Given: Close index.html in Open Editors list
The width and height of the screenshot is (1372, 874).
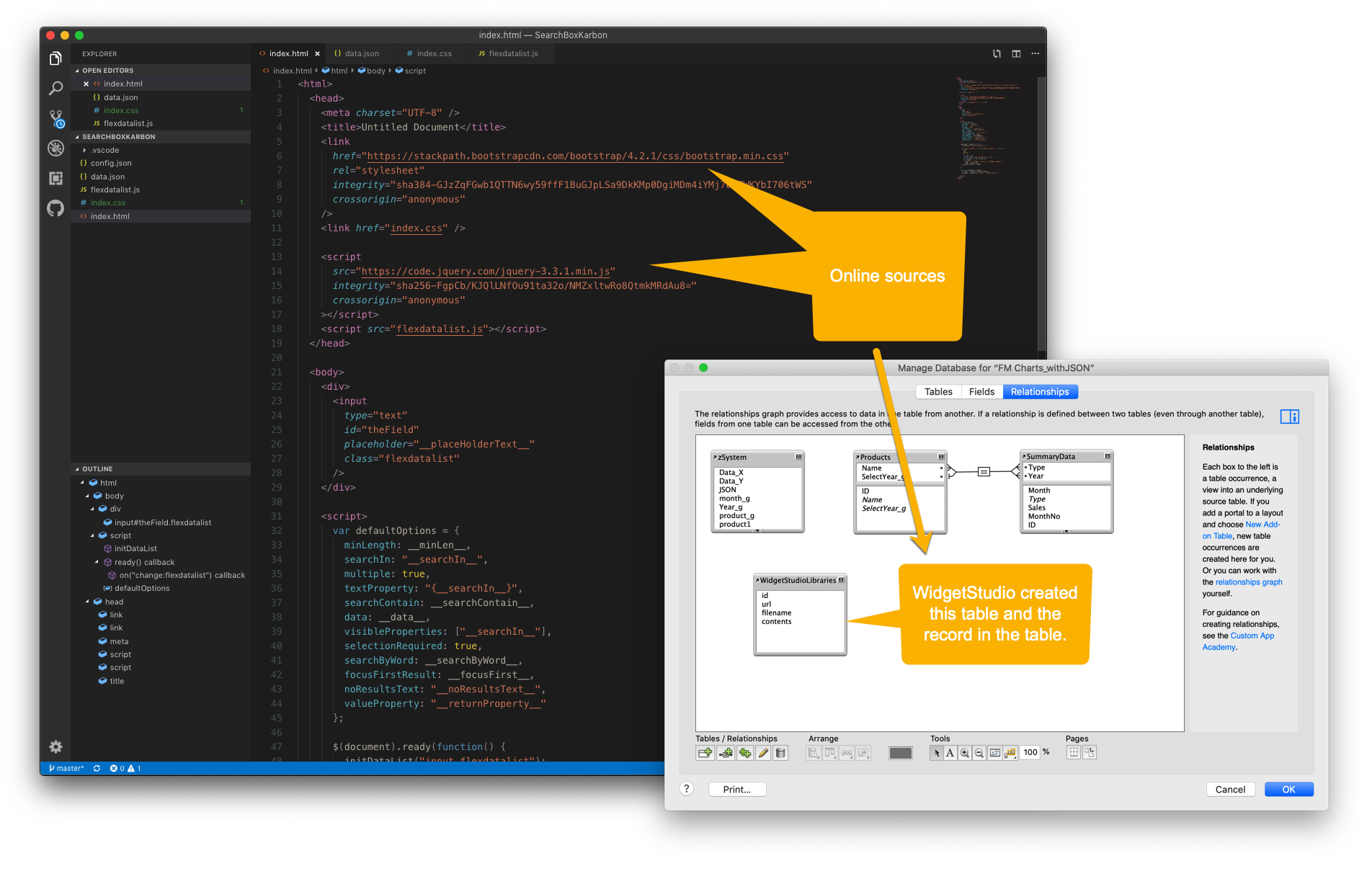Looking at the screenshot, I should click(x=86, y=84).
